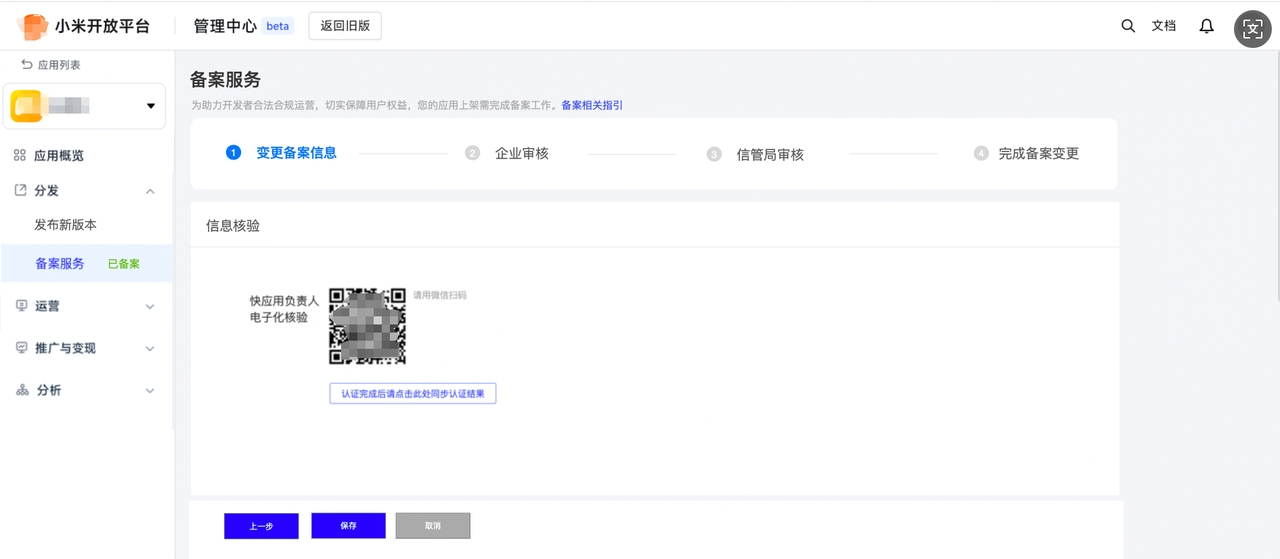Click the 返回旧版 button
The image size is (1280, 559).
345,26
